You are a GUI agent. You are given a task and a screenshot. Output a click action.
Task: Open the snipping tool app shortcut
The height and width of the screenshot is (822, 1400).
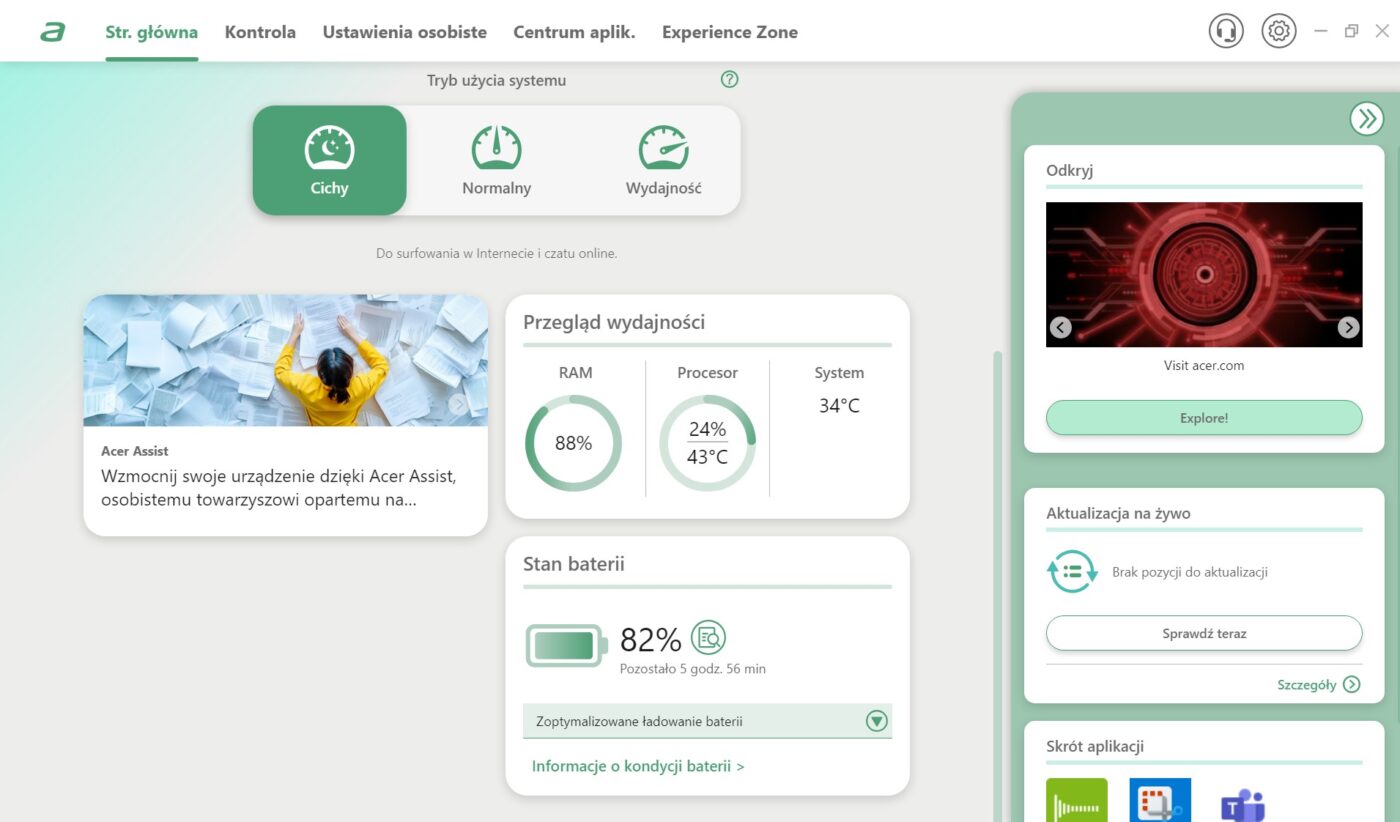(x=1160, y=801)
